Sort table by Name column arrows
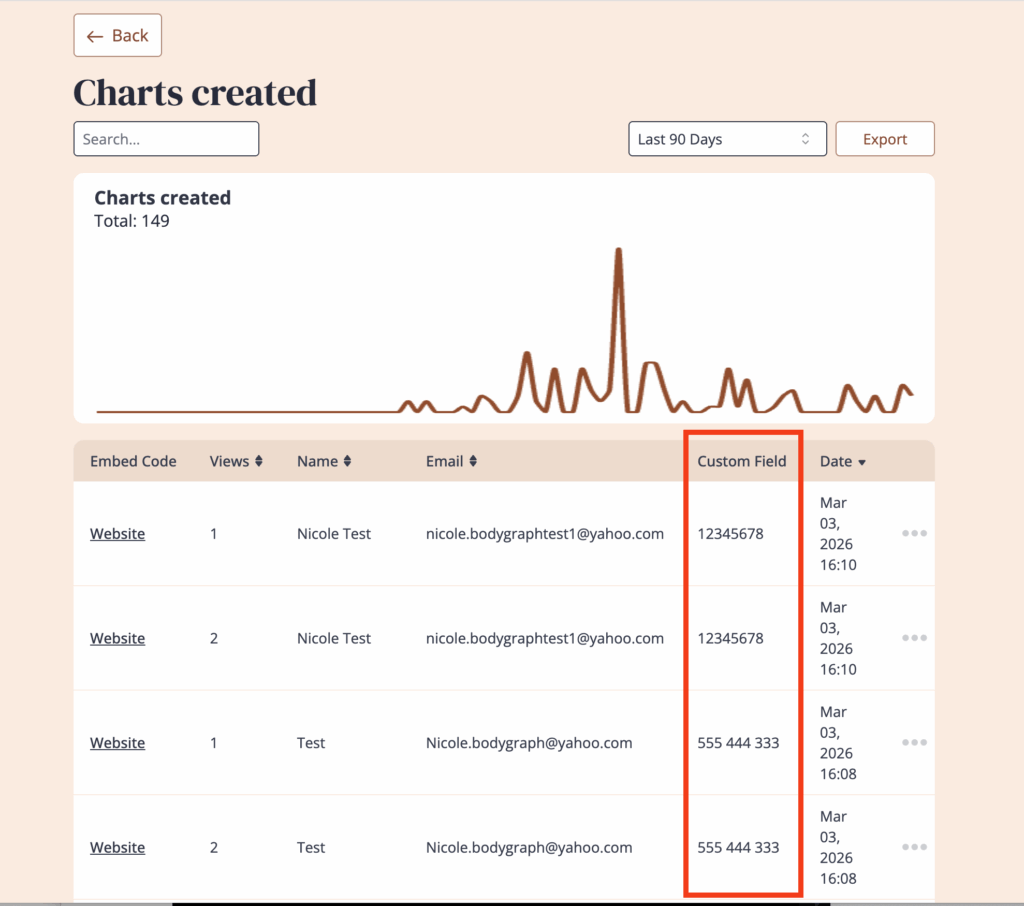The image size is (1024, 906). click(347, 462)
